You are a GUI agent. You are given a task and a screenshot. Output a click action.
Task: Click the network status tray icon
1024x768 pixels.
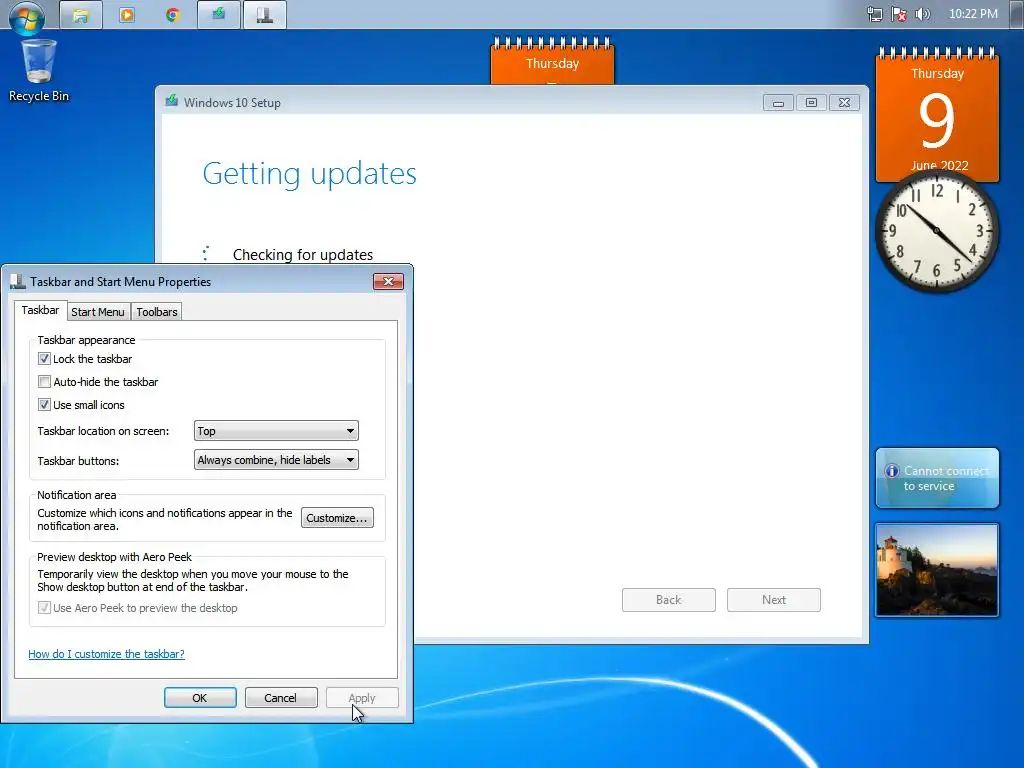pos(874,14)
